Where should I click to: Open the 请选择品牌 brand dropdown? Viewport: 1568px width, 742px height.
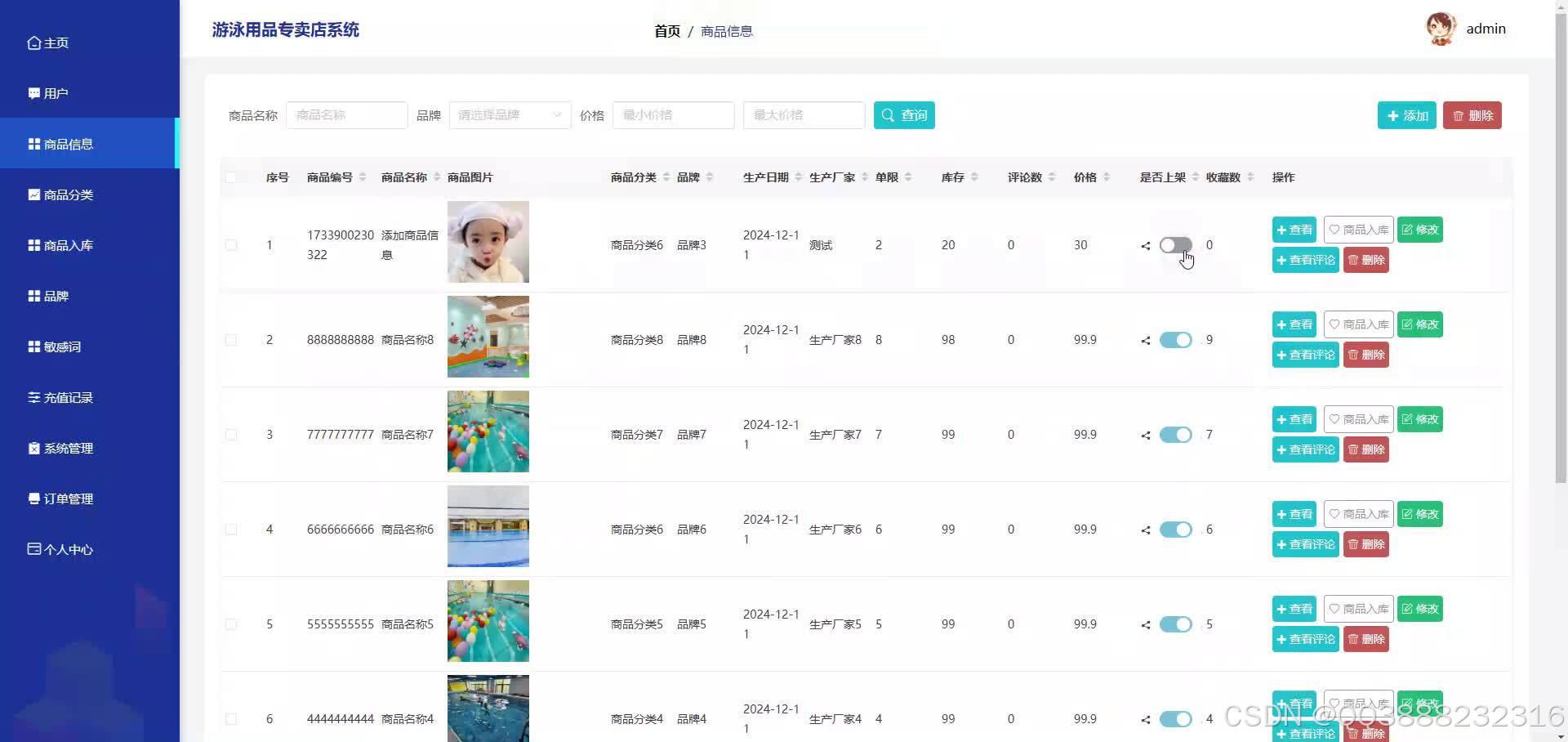509,115
